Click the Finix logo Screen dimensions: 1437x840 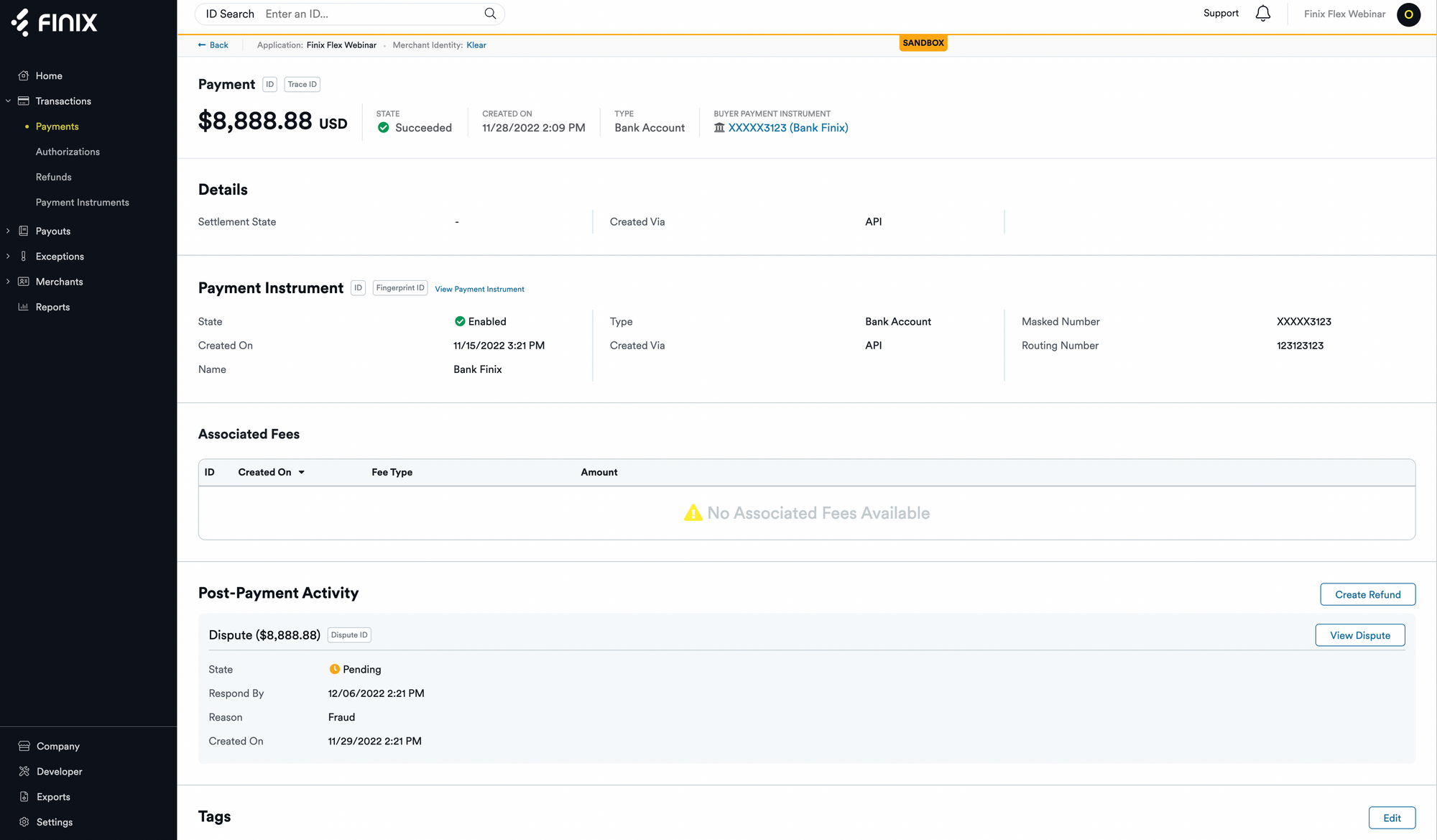pos(55,22)
